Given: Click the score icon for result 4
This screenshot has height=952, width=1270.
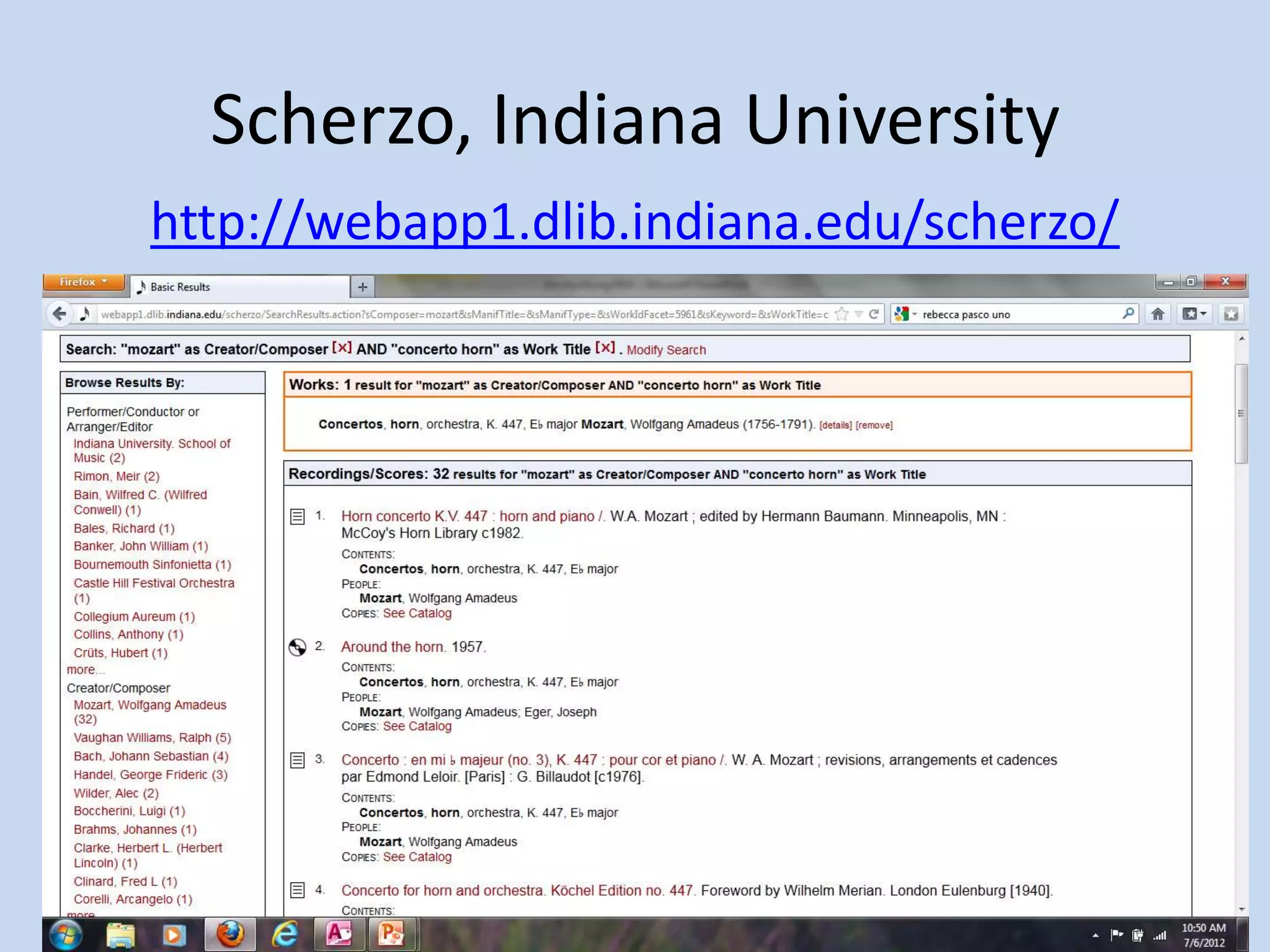Looking at the screenshot, I should pyautogui.click(x=298, y=891).
